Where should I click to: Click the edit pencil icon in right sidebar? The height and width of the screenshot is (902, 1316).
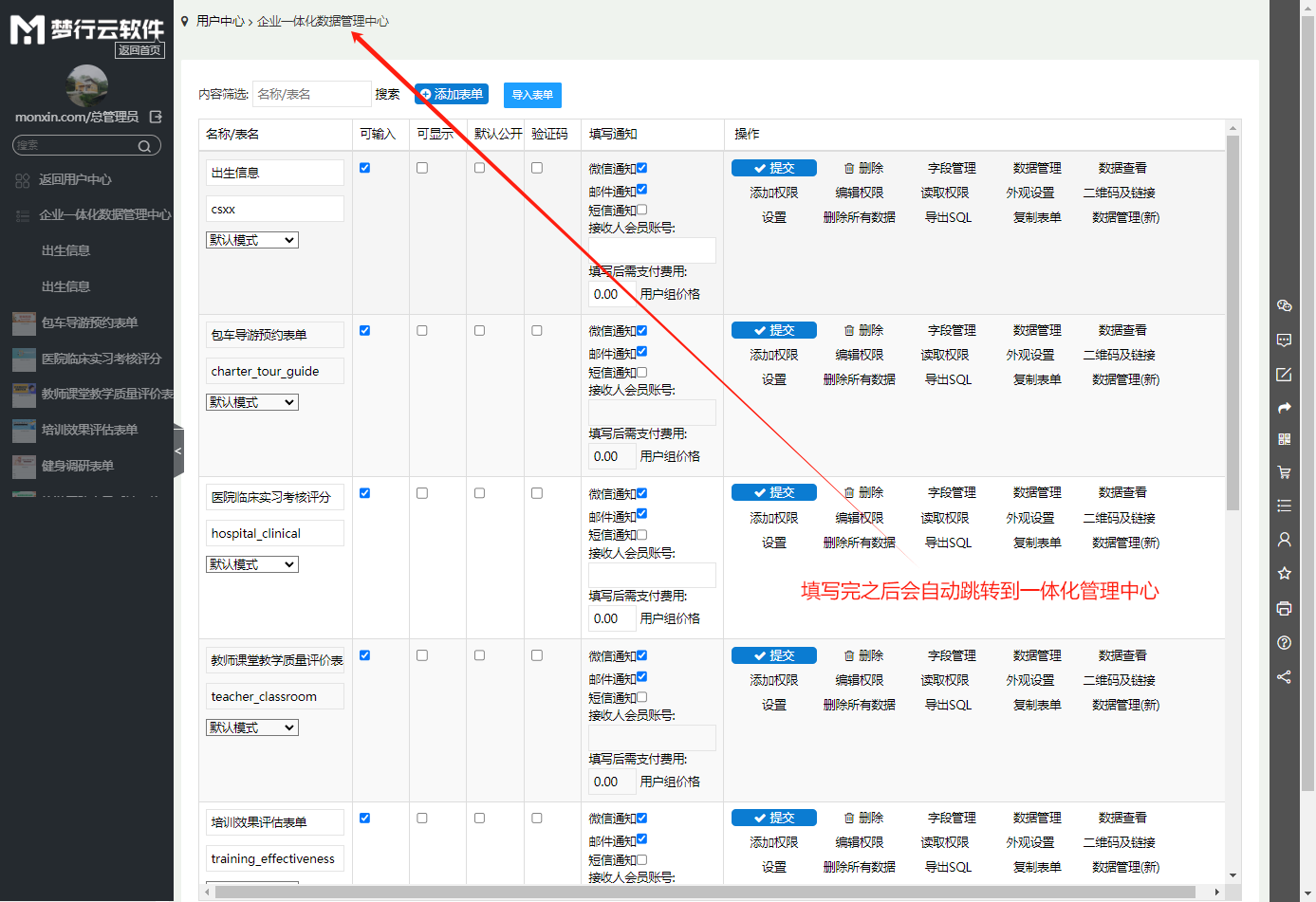[x=1284, y=374]
